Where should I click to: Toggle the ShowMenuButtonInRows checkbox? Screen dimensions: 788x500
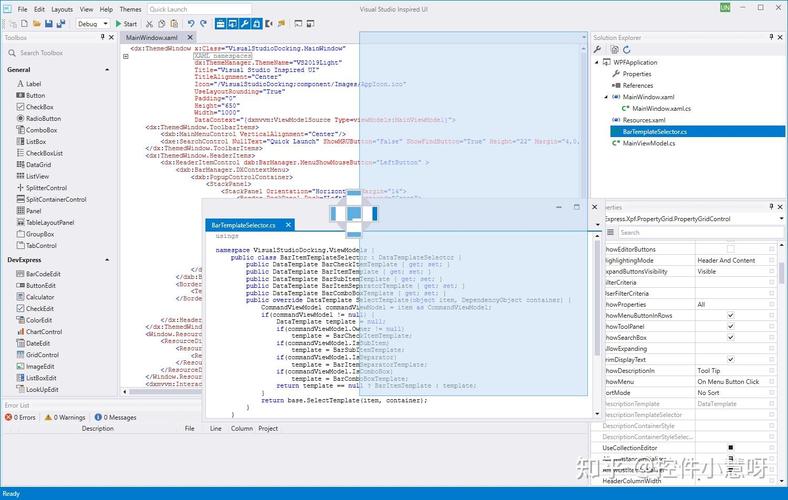click(x=730, y=315)
